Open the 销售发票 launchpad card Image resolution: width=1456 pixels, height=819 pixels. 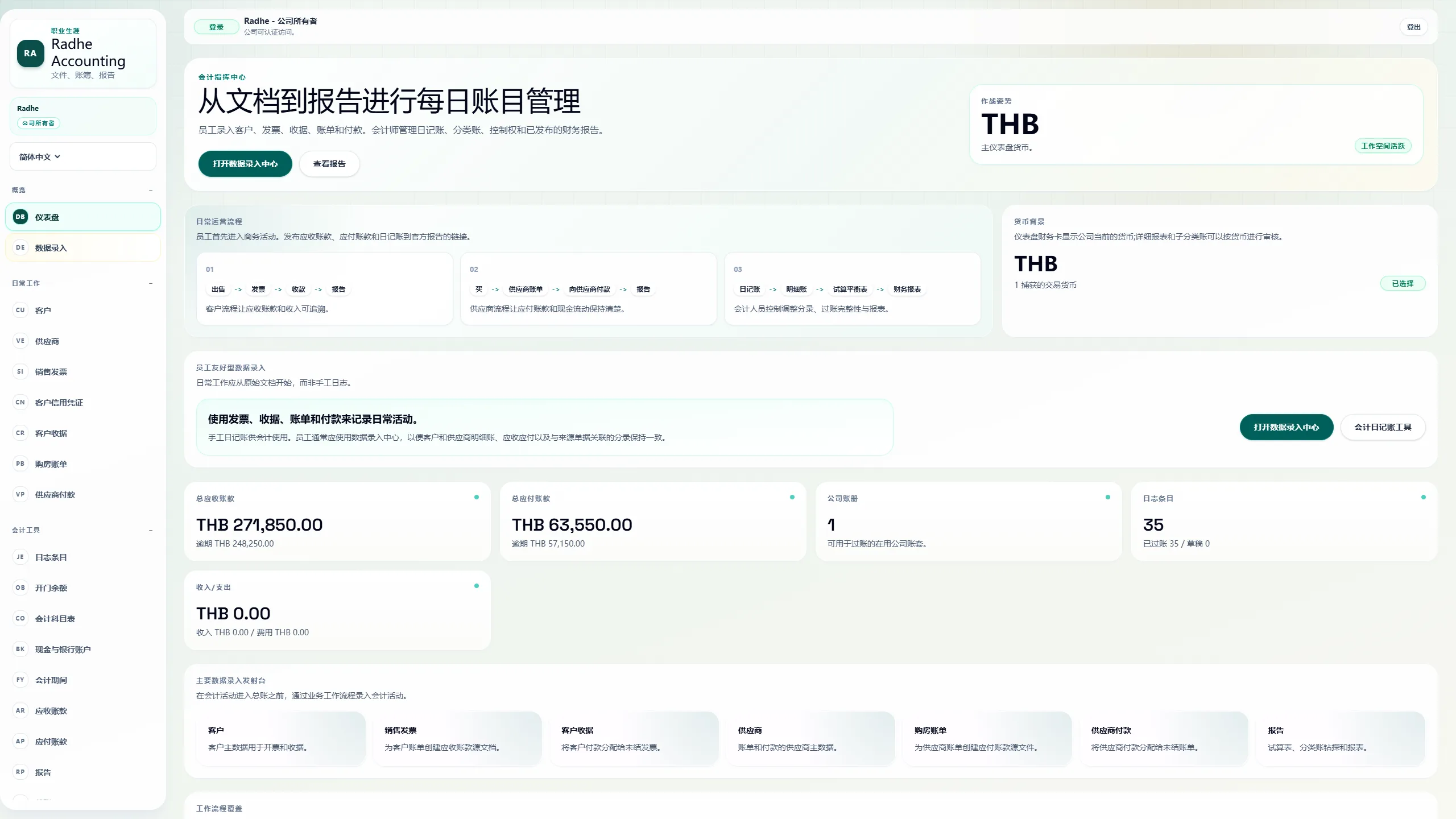click(x=457, y=739)
